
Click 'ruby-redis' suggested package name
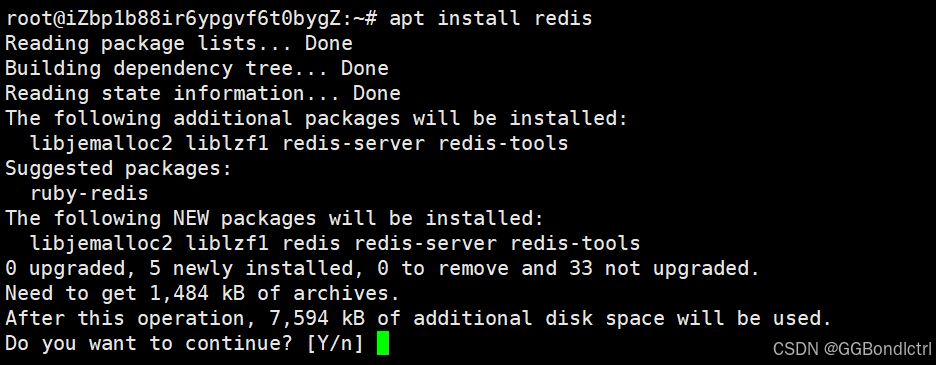89,194
